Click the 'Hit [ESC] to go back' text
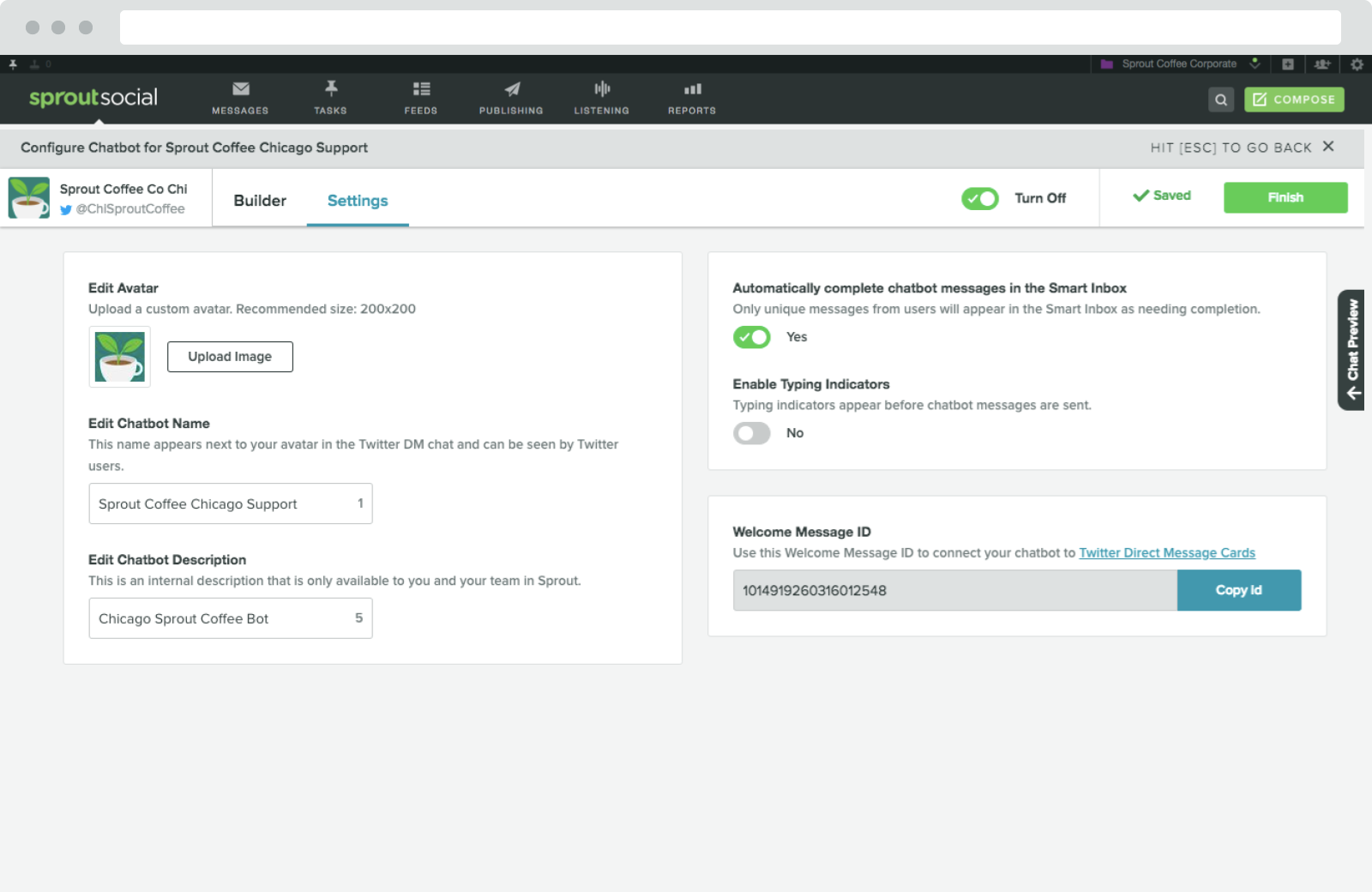The image size is (1372, 892). (1231, 148)
